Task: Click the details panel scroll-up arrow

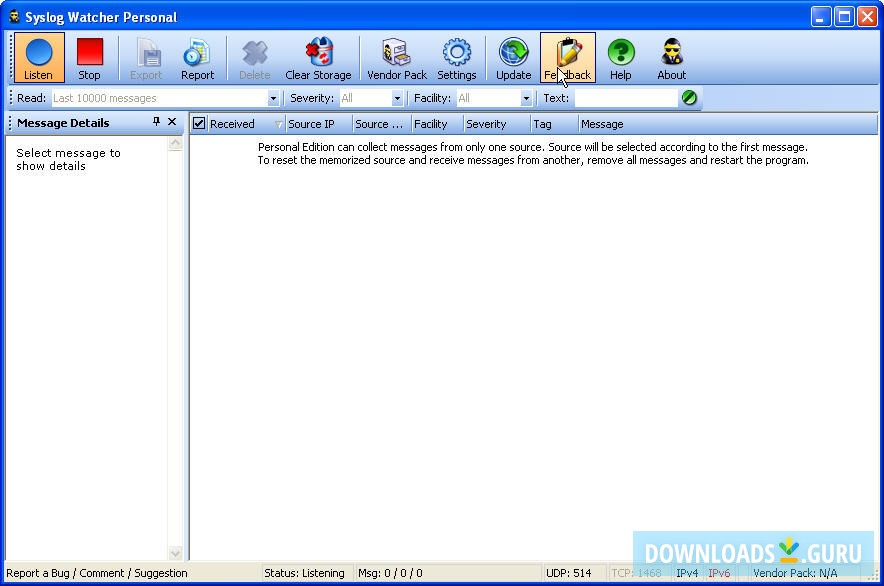Action: tap(175, 143)
